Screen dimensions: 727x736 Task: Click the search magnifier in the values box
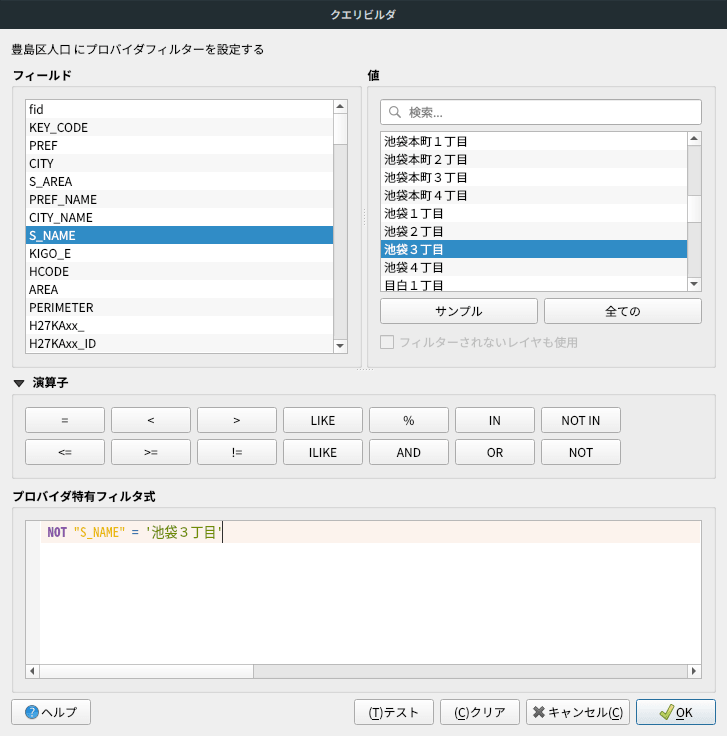pyautogui.click(x=395, y=112)
